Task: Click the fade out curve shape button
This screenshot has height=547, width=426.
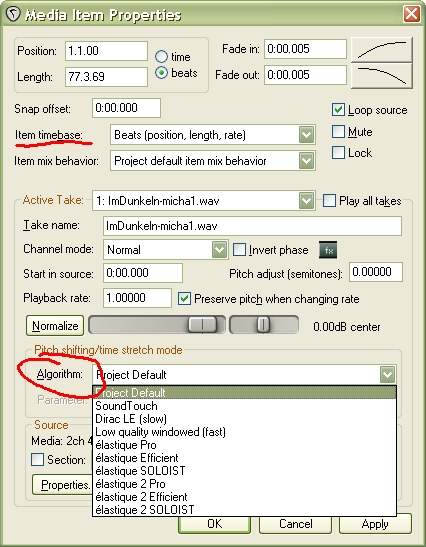Action: tap(382, 75)
